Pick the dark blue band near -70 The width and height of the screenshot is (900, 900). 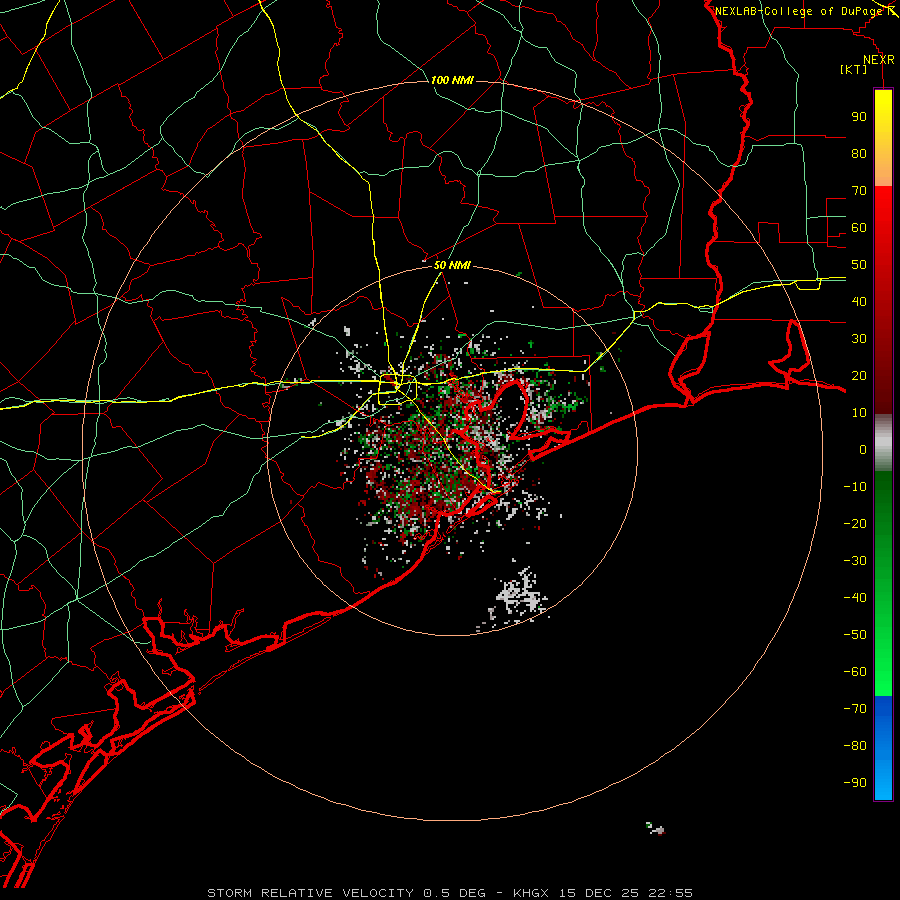pos(883,709)
